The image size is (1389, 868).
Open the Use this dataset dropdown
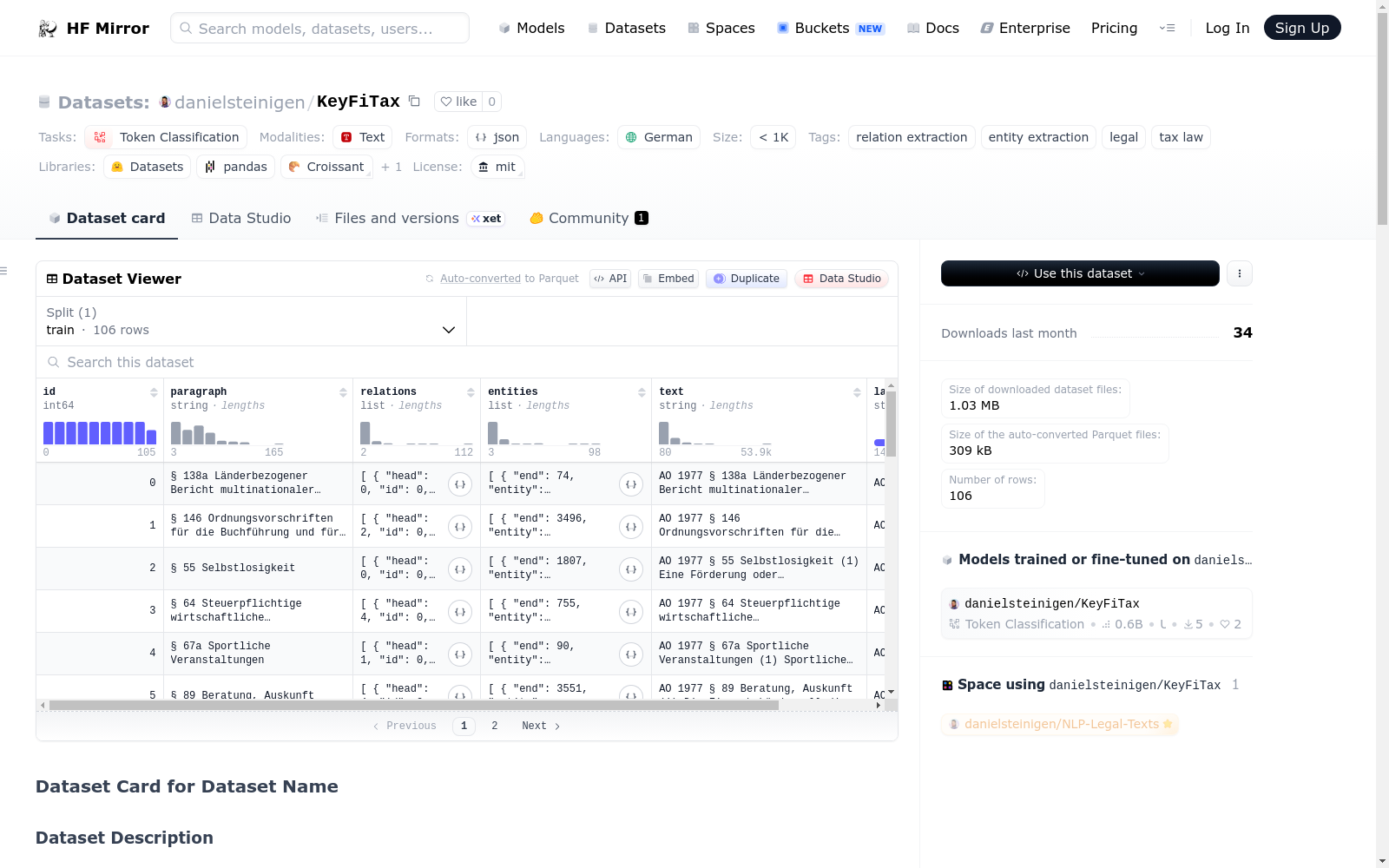click(x=1080, y=273)
